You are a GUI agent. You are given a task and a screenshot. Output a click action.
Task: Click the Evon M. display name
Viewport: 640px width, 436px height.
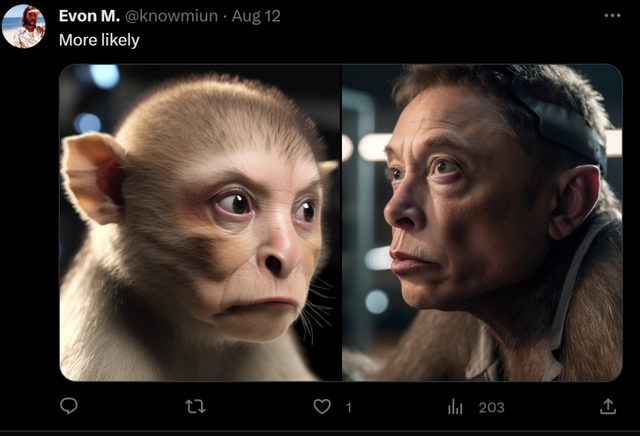[x=89, y=16]
